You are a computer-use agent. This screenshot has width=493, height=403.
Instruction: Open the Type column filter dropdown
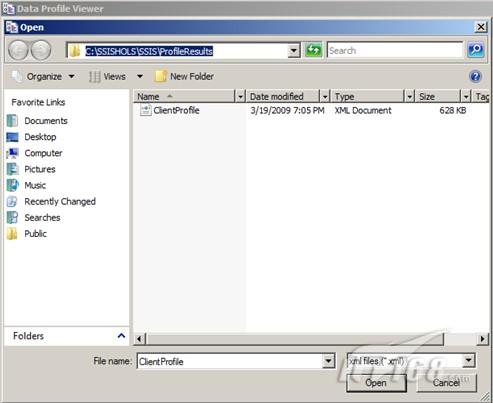(x=409, y=97)
